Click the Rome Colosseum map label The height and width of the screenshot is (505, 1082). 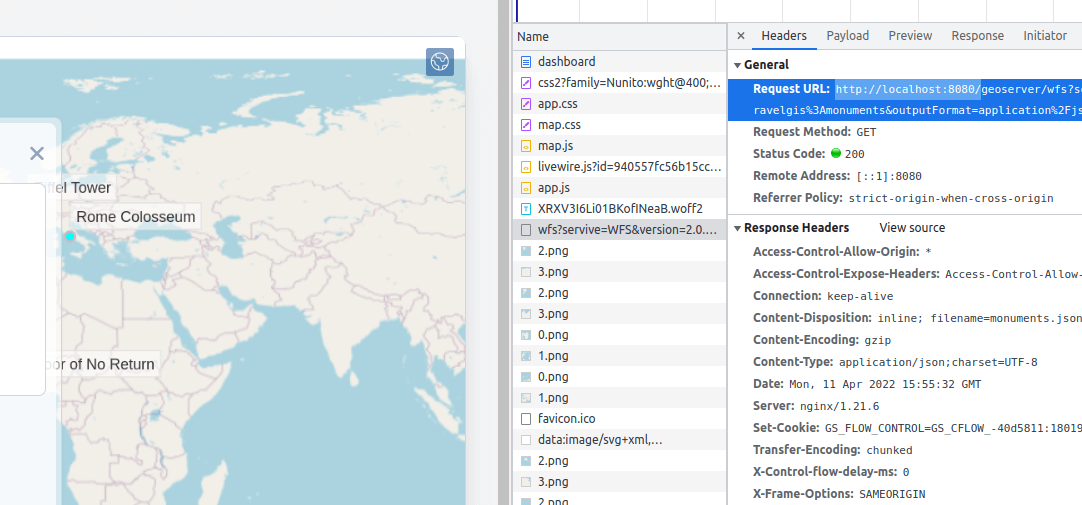[x=135, y=217]
